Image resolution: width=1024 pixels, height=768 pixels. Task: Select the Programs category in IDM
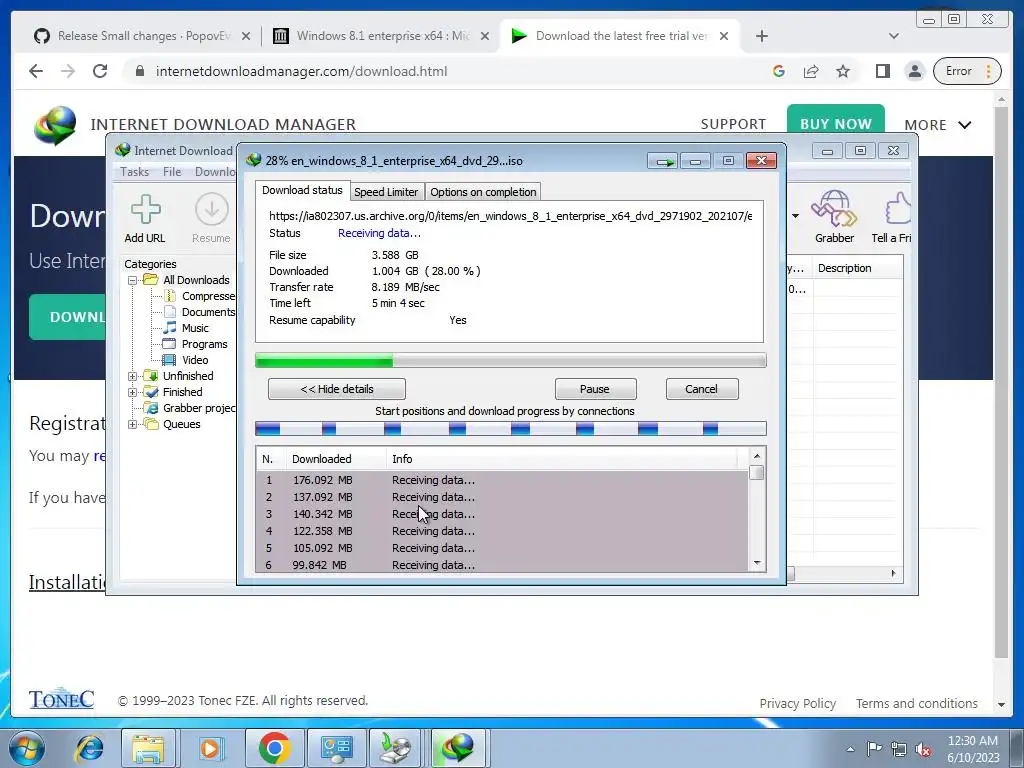(x=204, y=344)
